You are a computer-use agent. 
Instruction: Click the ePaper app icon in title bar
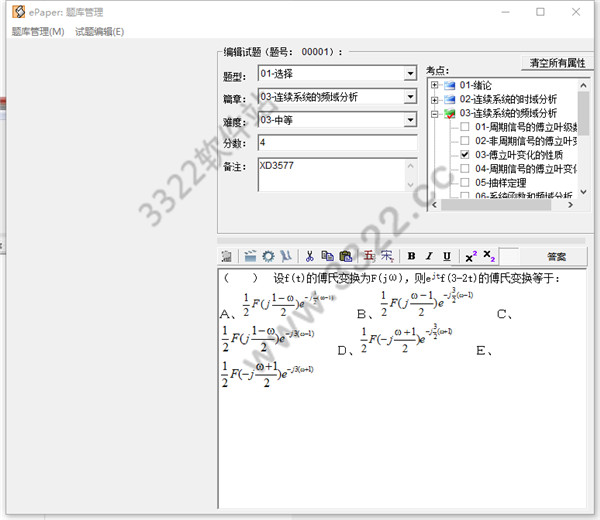18,12
